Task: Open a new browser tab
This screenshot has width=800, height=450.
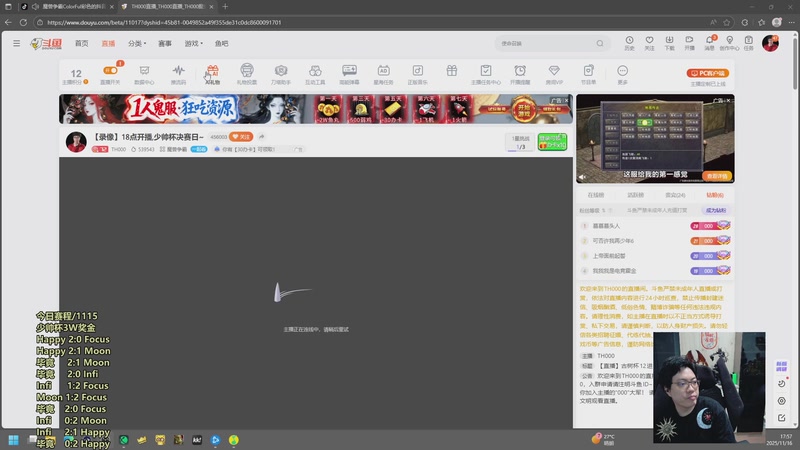Action: point(225,7)
